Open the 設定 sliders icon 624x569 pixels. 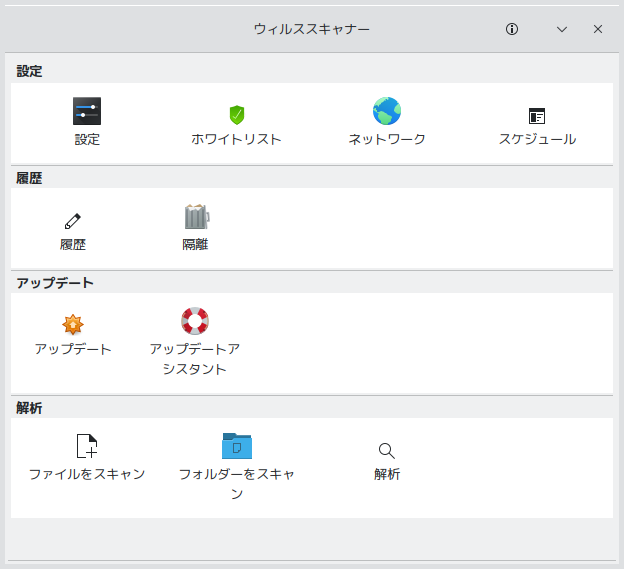tap(87, 111)
